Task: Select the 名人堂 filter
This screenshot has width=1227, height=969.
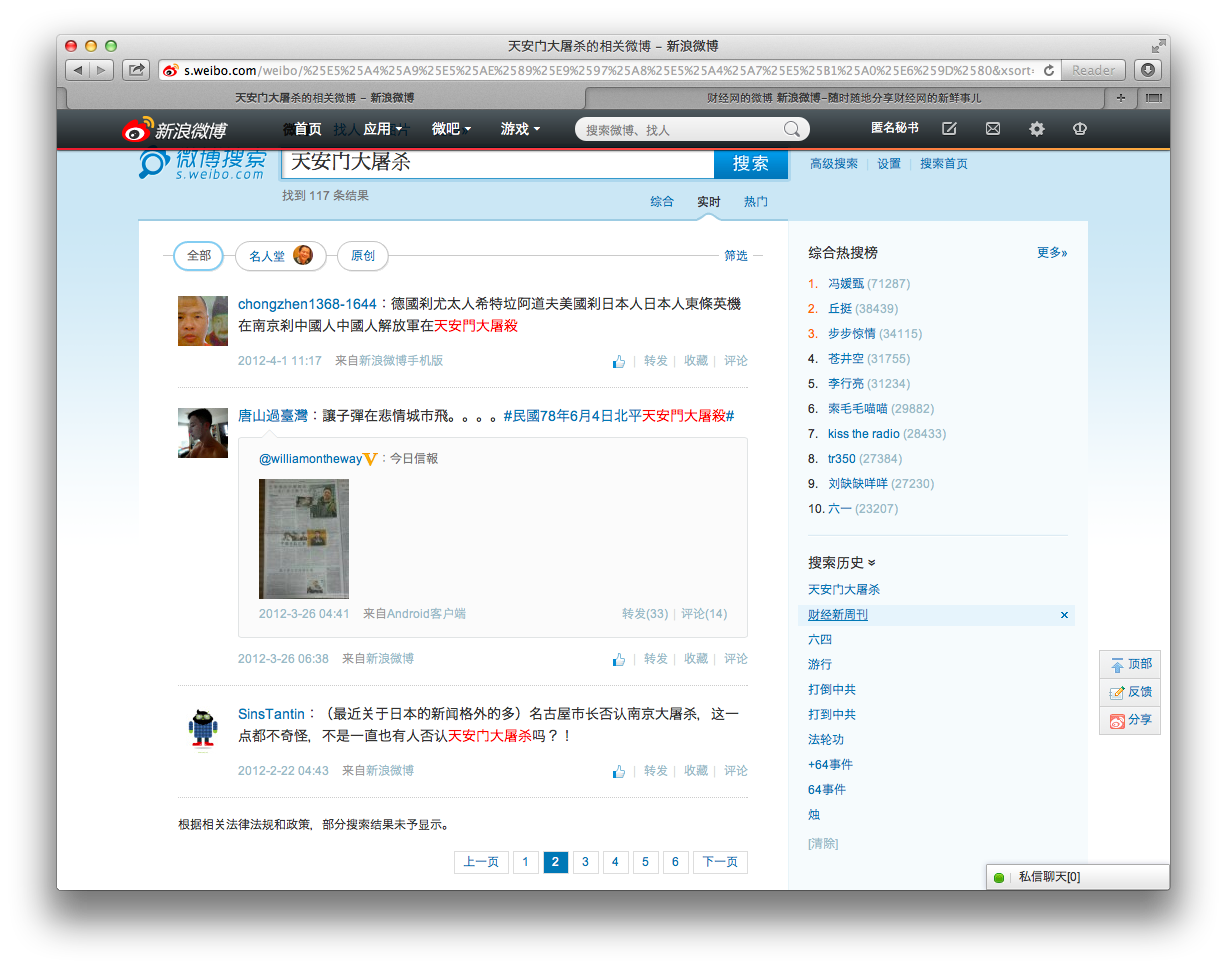Action: pyautogui.click(x=280, y=256)
